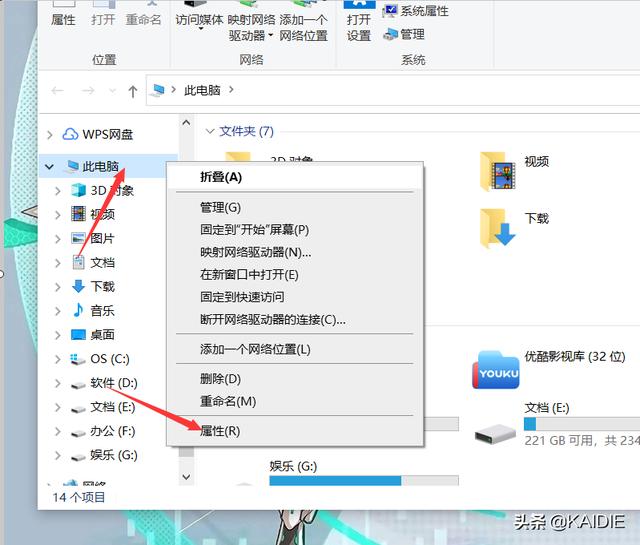The height and width of the screenshot is (545, 640).
Task: Open the 优酷影视库 YOUKU icon
Action: (496, 370)
